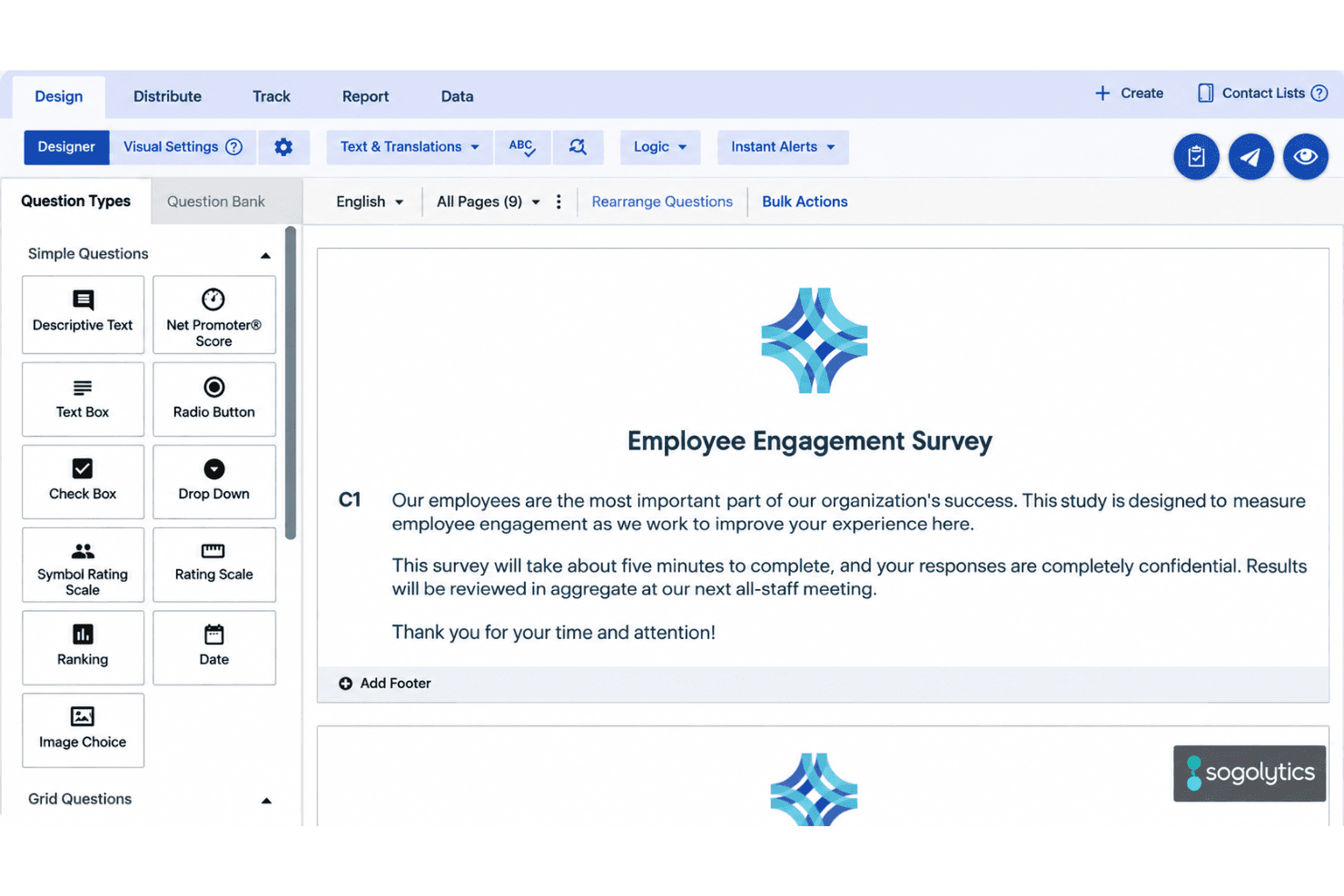Open the Instant Alerts dropdown
This screenshot has width=1344, height=896.
tap(783, 147)
